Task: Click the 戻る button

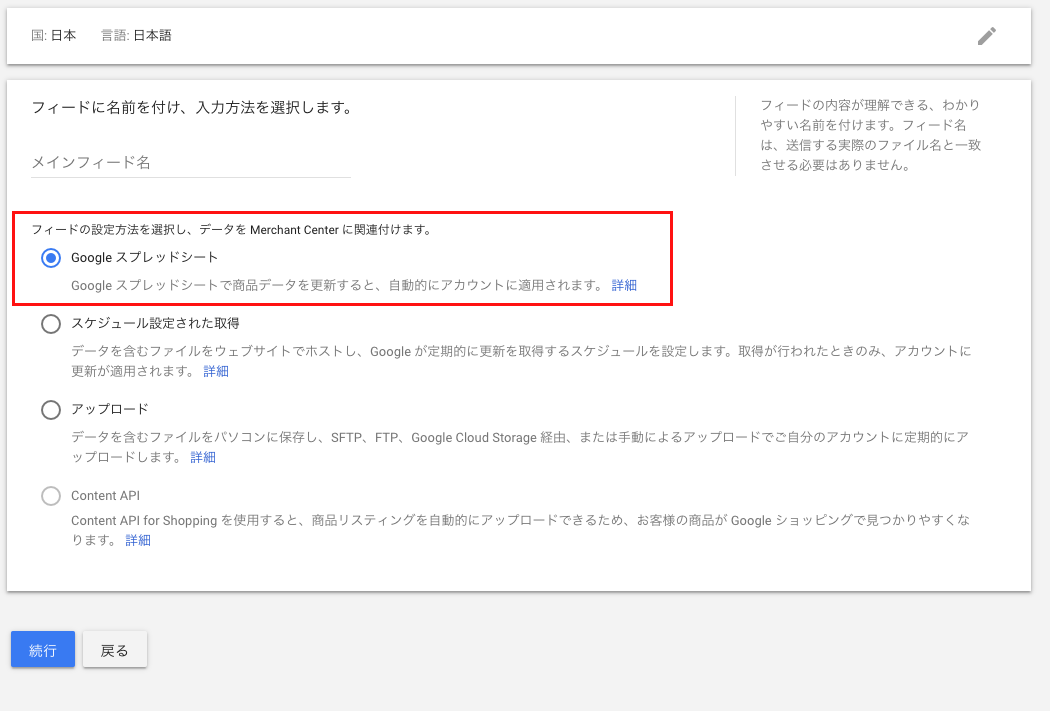Action: tap(114, 649)
